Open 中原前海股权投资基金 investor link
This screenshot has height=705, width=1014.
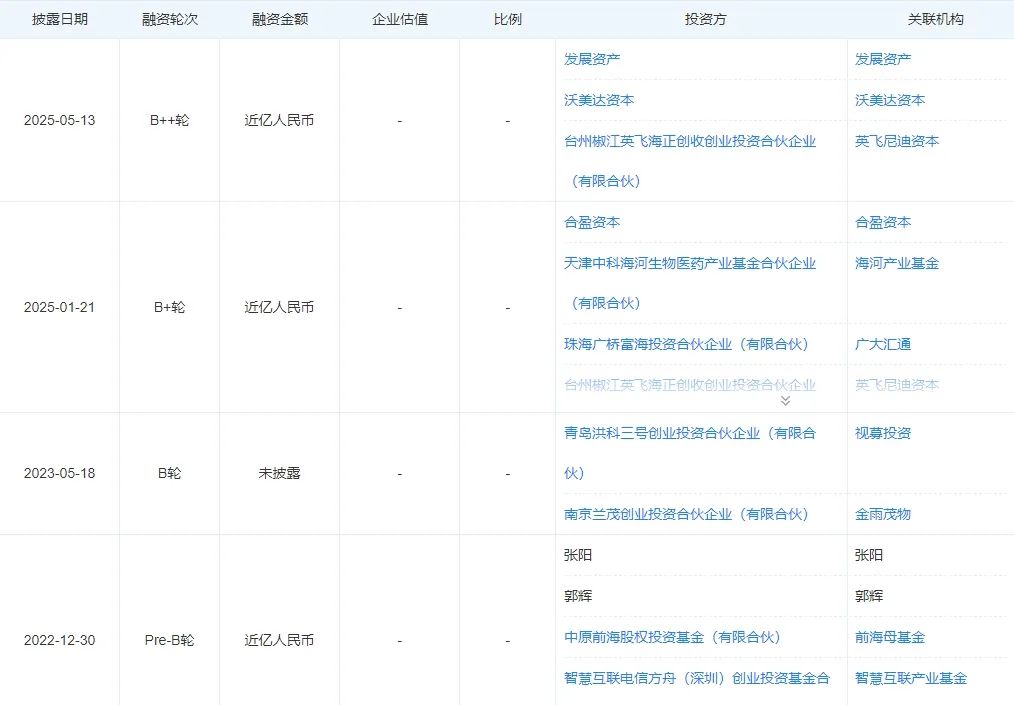click(672, 637)
